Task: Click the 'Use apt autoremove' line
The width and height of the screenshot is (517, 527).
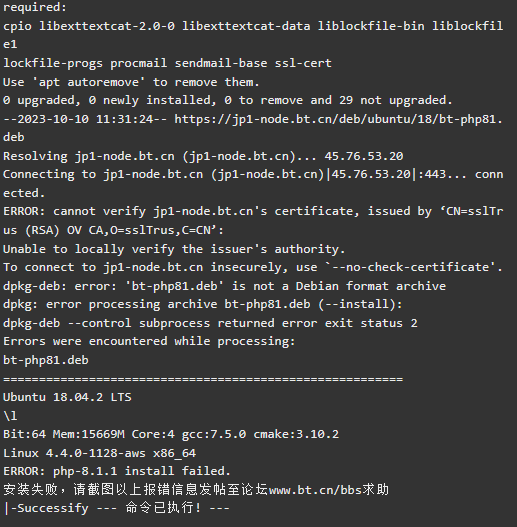Action: [131, 82]
